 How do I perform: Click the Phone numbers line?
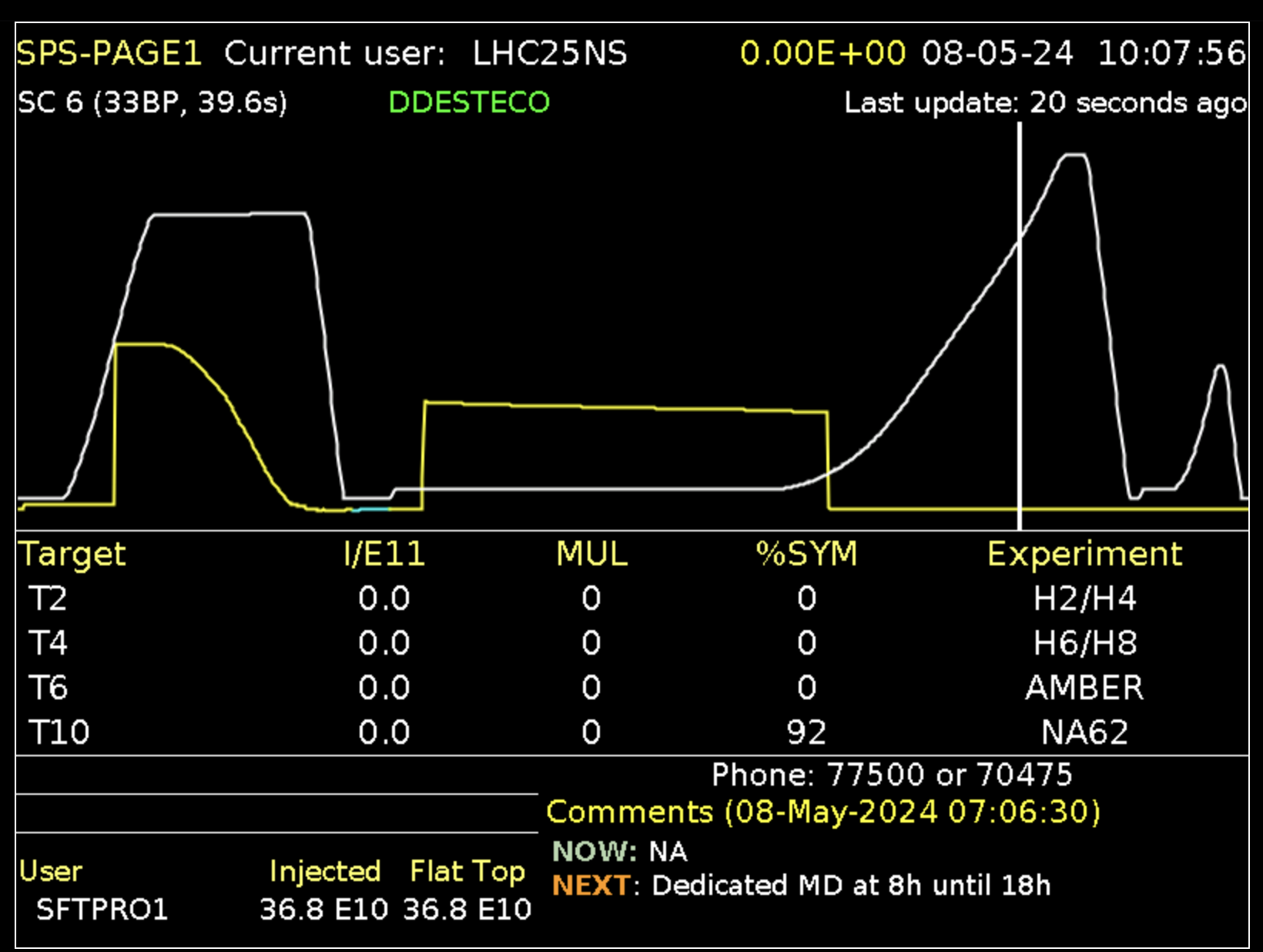(891, 775)
